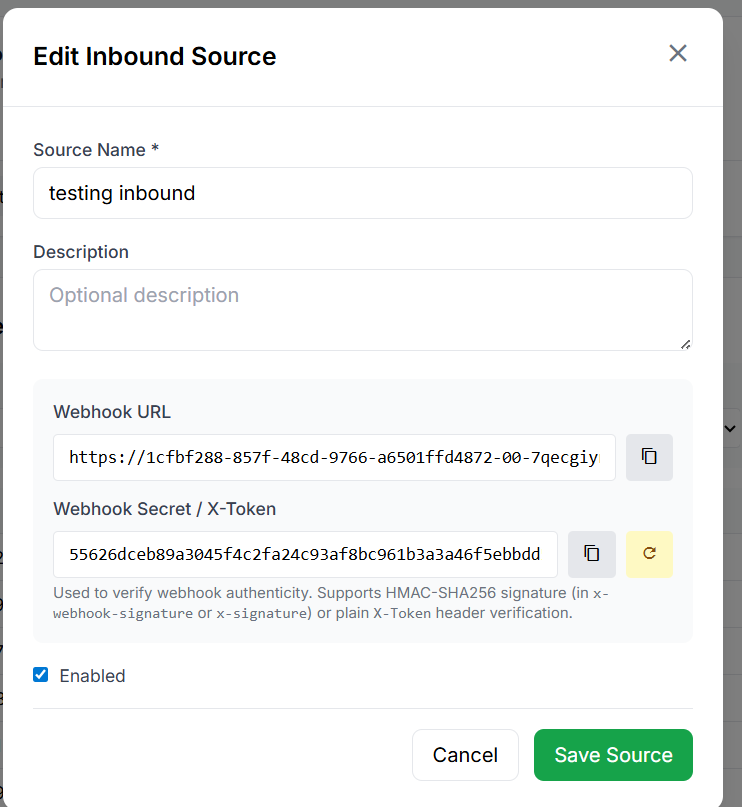Disable the Enabled checkbox

(x=41, y=675)
